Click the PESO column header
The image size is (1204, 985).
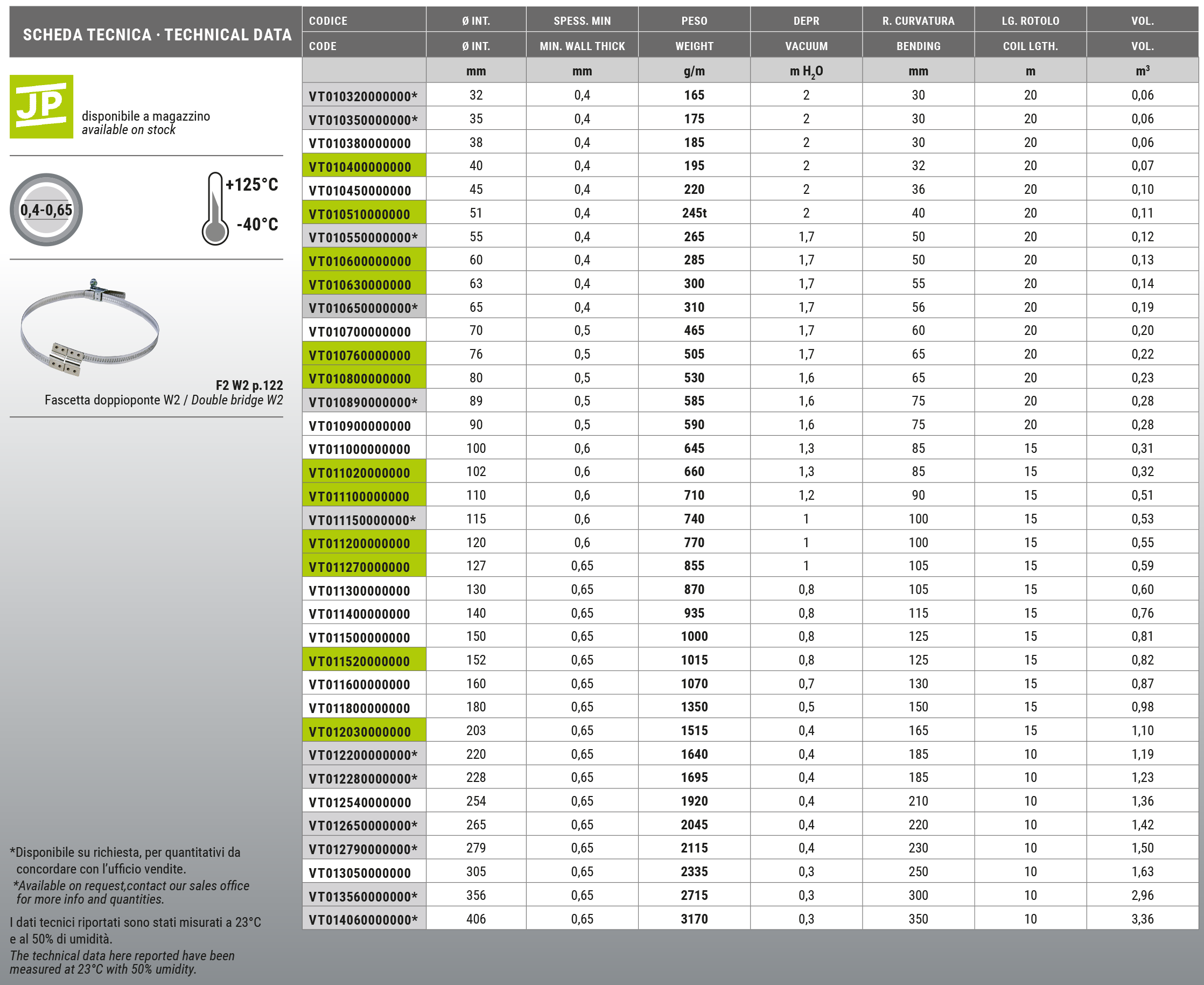click(694, 21)
